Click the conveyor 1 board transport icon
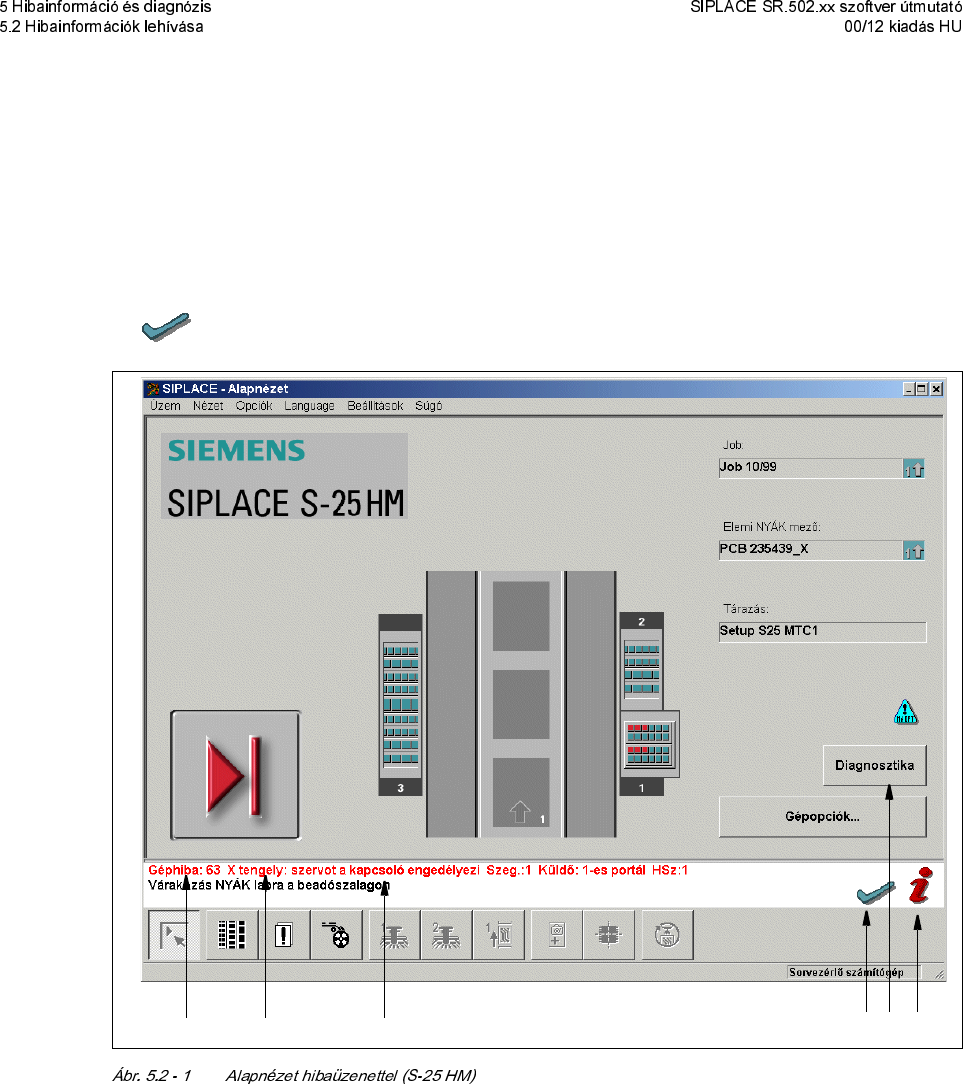 [498, 935]
